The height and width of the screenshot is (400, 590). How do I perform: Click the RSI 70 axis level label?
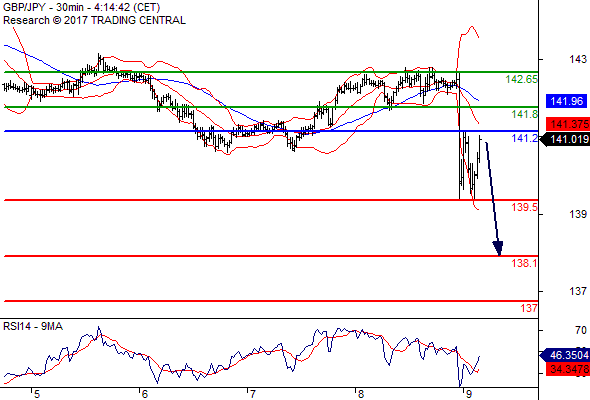[x=581, y=330]
